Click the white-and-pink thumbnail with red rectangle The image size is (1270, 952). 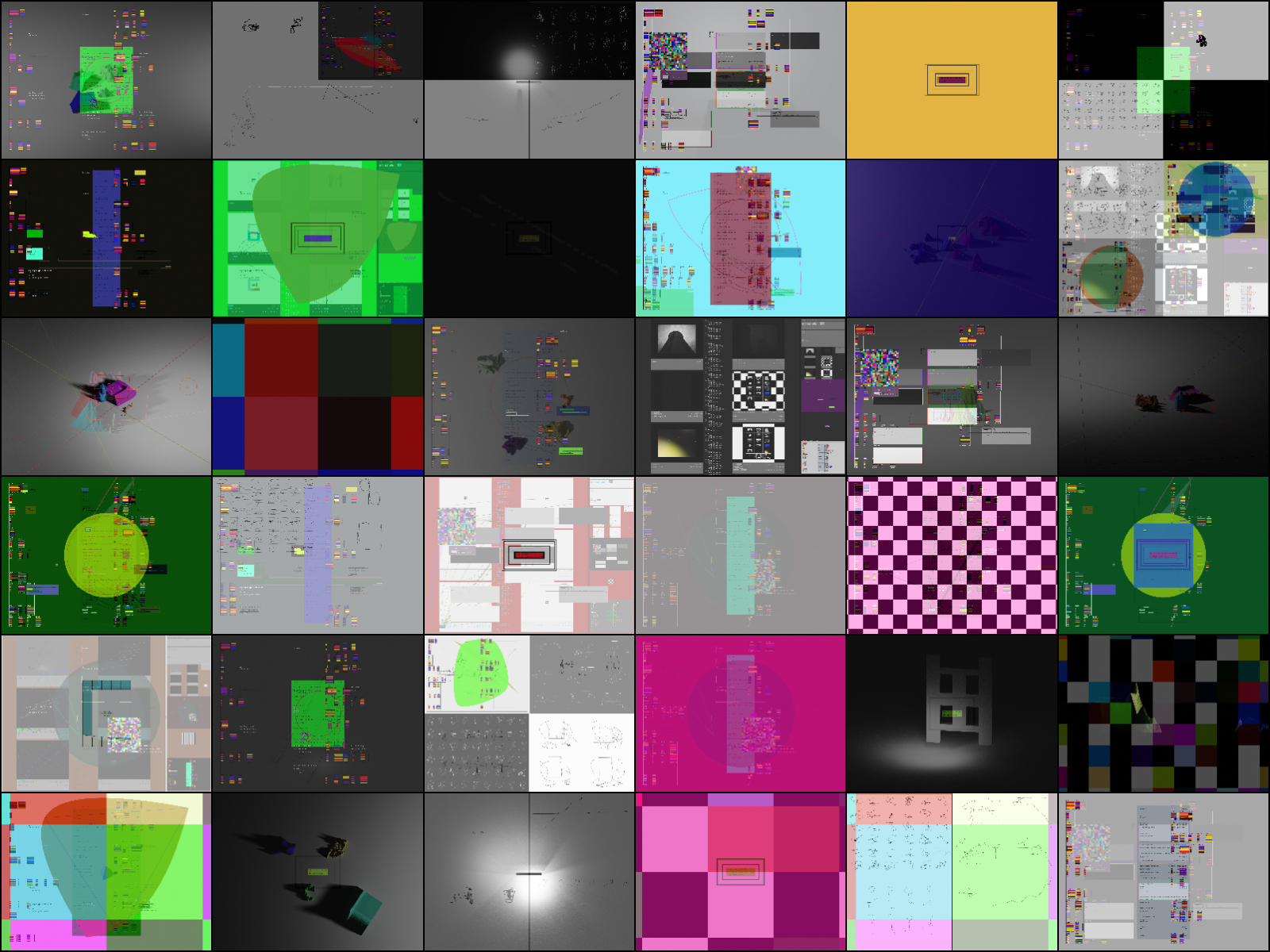click(x=529, y=555)
